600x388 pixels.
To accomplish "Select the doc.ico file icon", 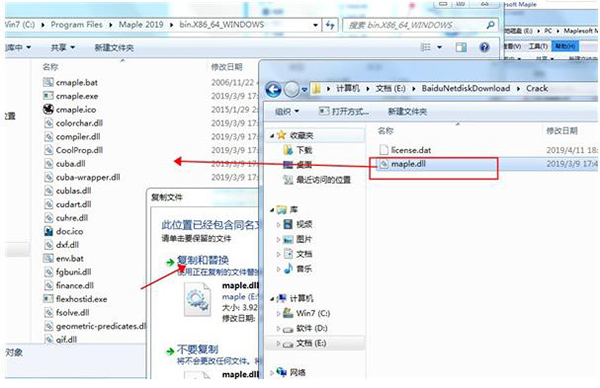I will [x=48, y=231].
